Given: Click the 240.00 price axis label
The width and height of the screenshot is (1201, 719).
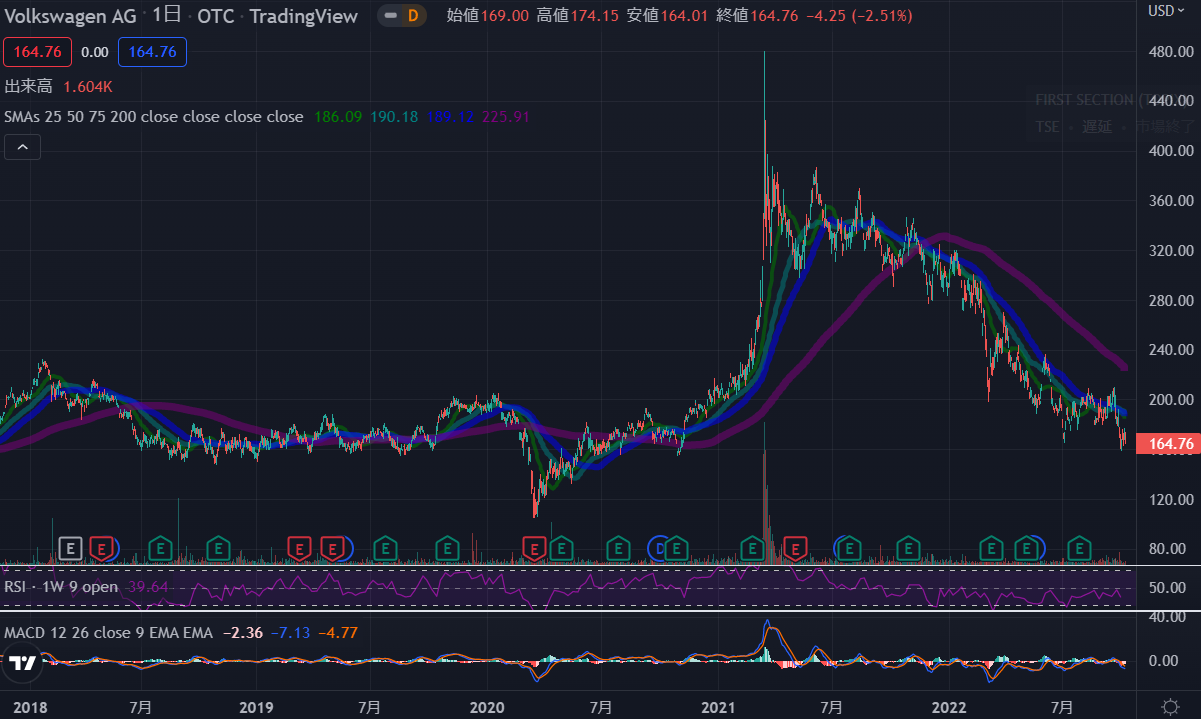Looking at the screenshot, I should 1172,350.
